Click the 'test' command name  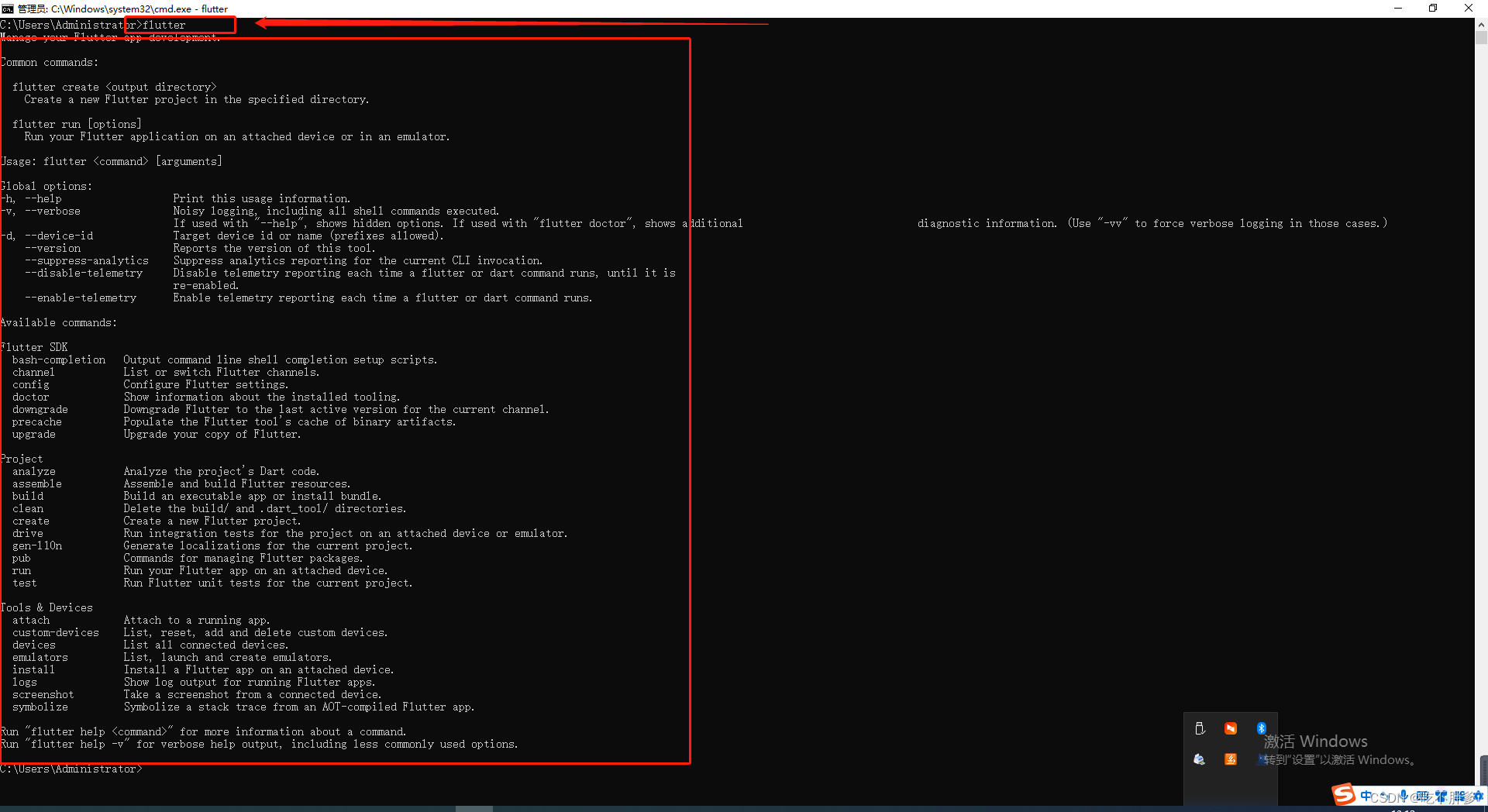(25, 583)
